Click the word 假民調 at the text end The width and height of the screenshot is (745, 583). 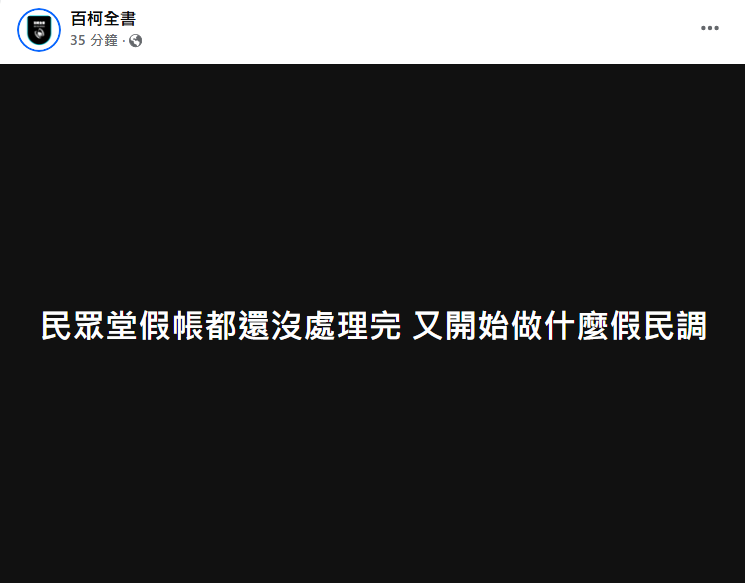[659, 325]
